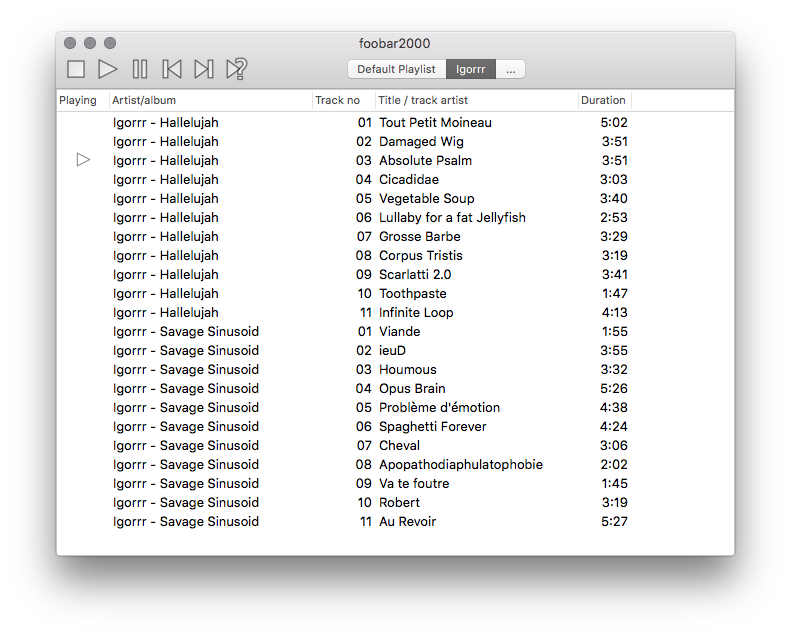The width and height of the screenshot is (791, 636).
Task: Click the duration 5:02 cell
Action: click(x=614, y=123)
